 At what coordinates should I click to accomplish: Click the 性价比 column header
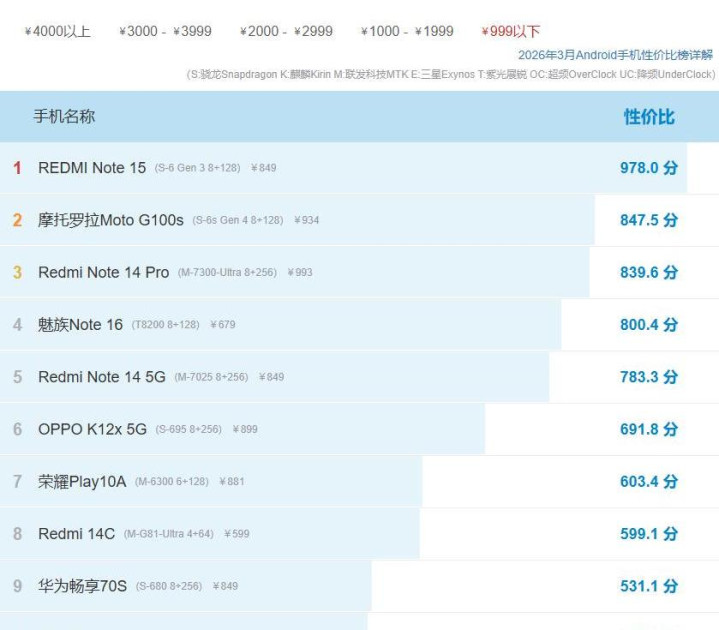click(649, 117)
